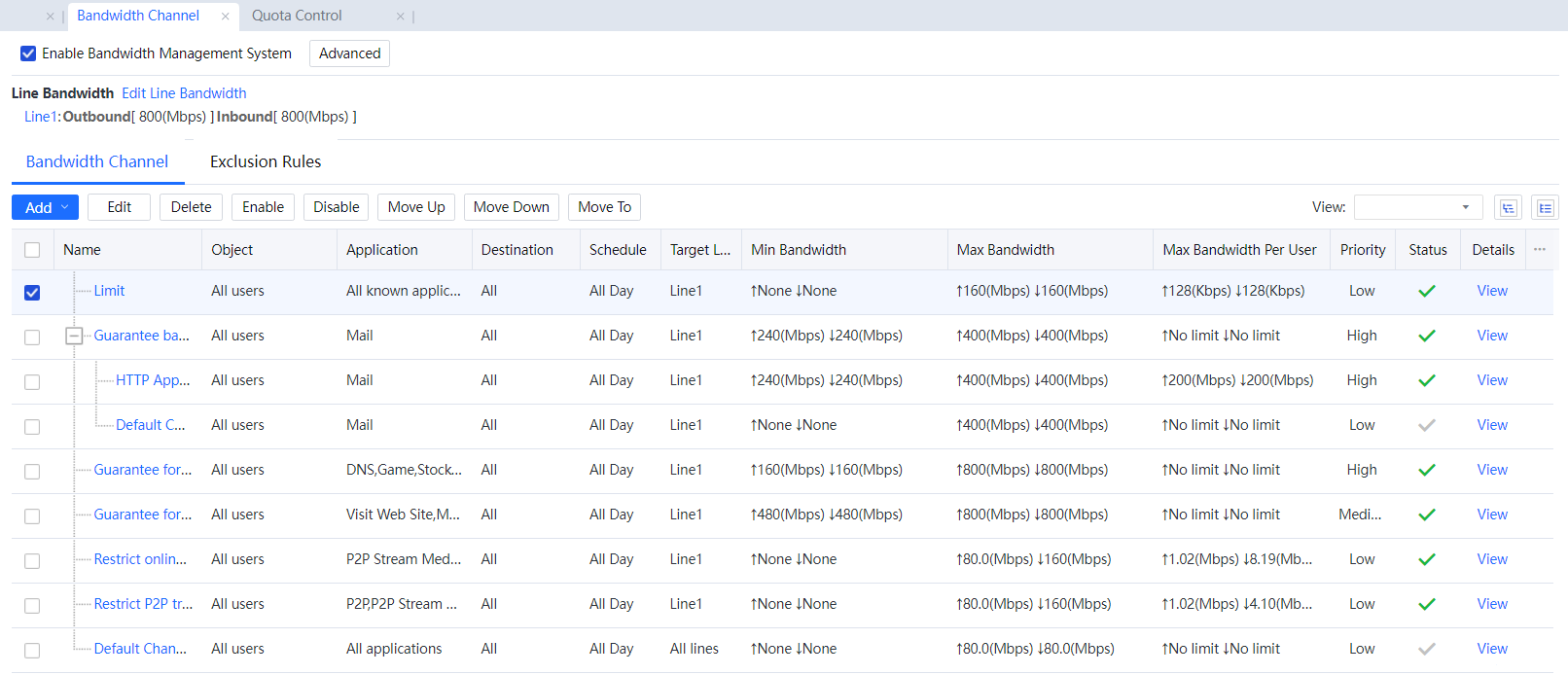Open the View dropdown
The width and height of the screenshot is (1568, 675).
(1417, 207)
